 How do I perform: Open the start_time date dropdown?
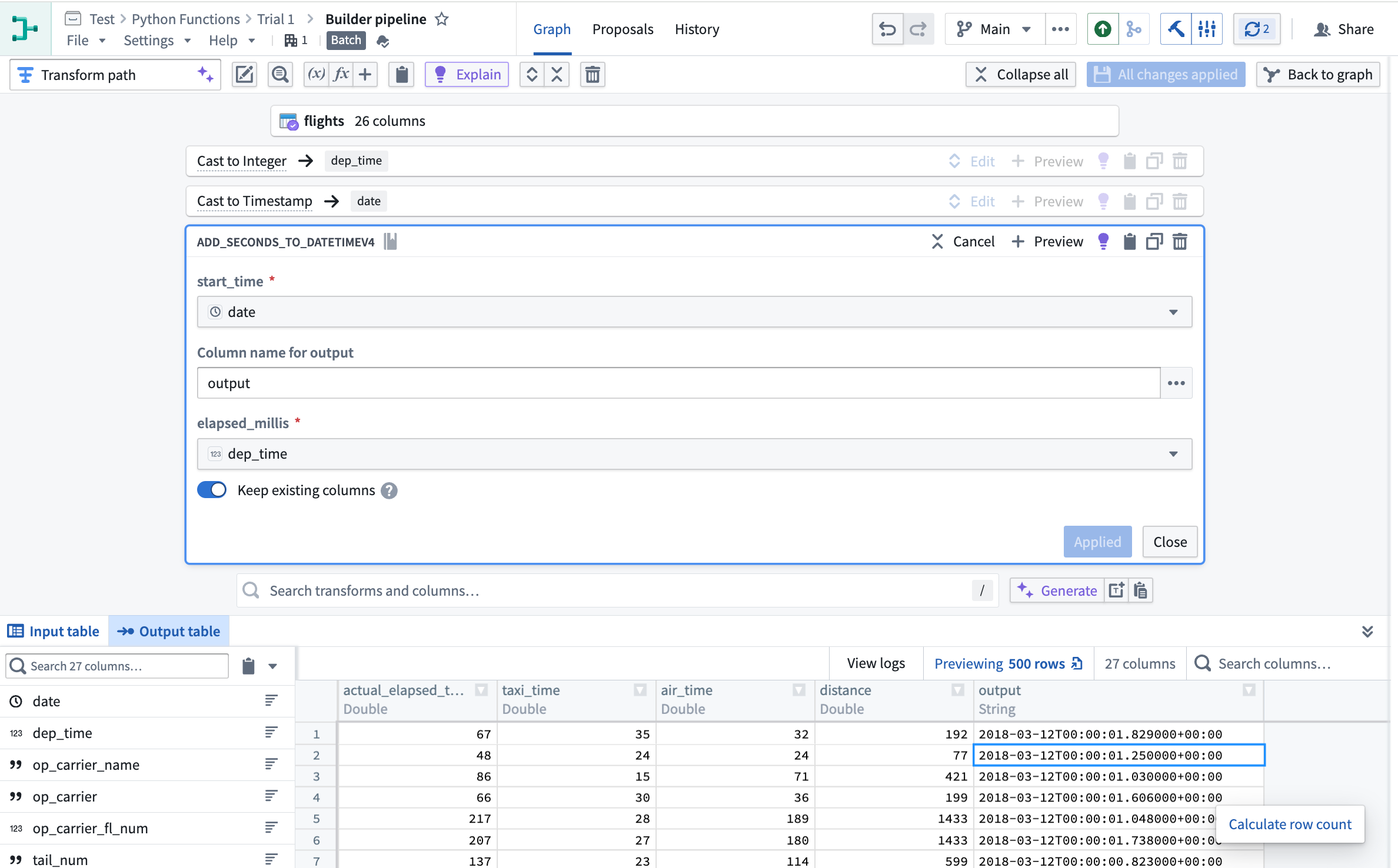tap(694, 312)
